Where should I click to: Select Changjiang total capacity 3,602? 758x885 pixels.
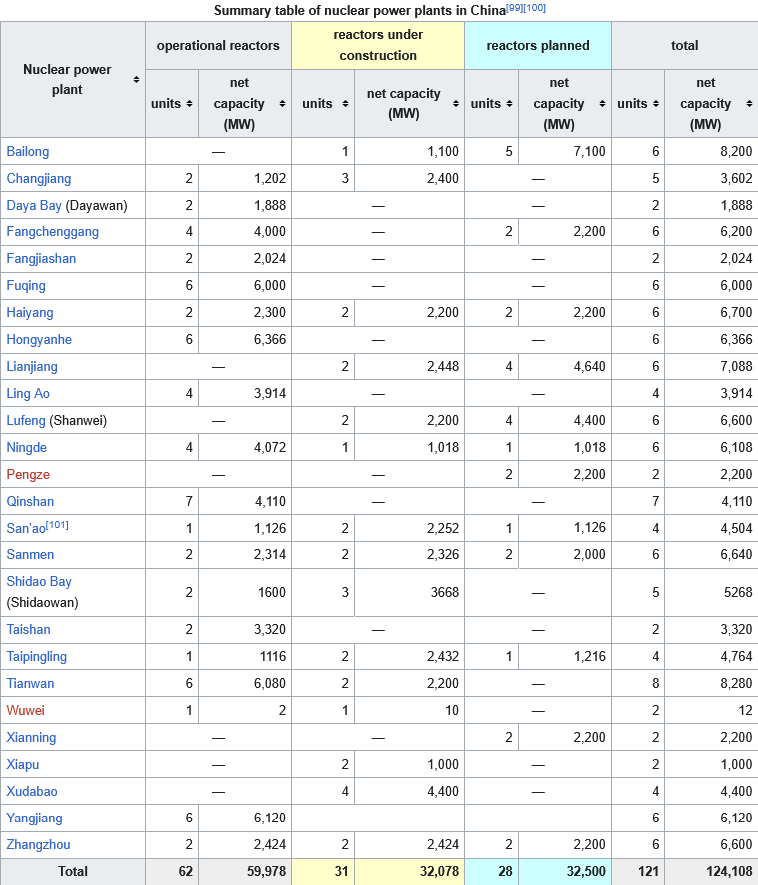coord(736,178)
